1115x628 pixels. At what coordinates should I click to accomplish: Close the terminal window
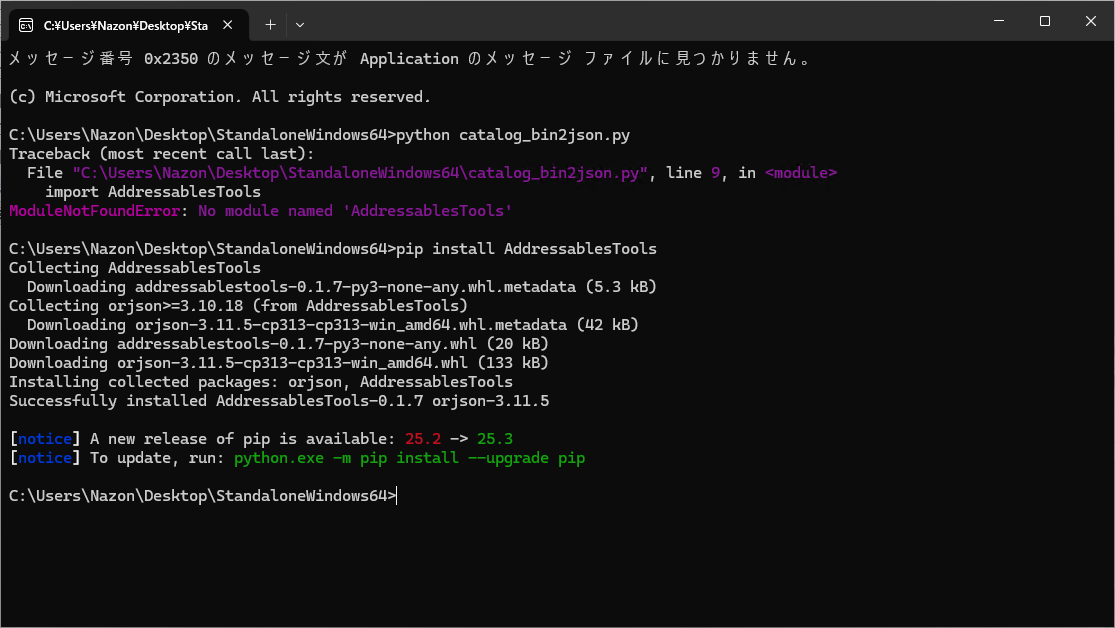tap(1090, 21)
